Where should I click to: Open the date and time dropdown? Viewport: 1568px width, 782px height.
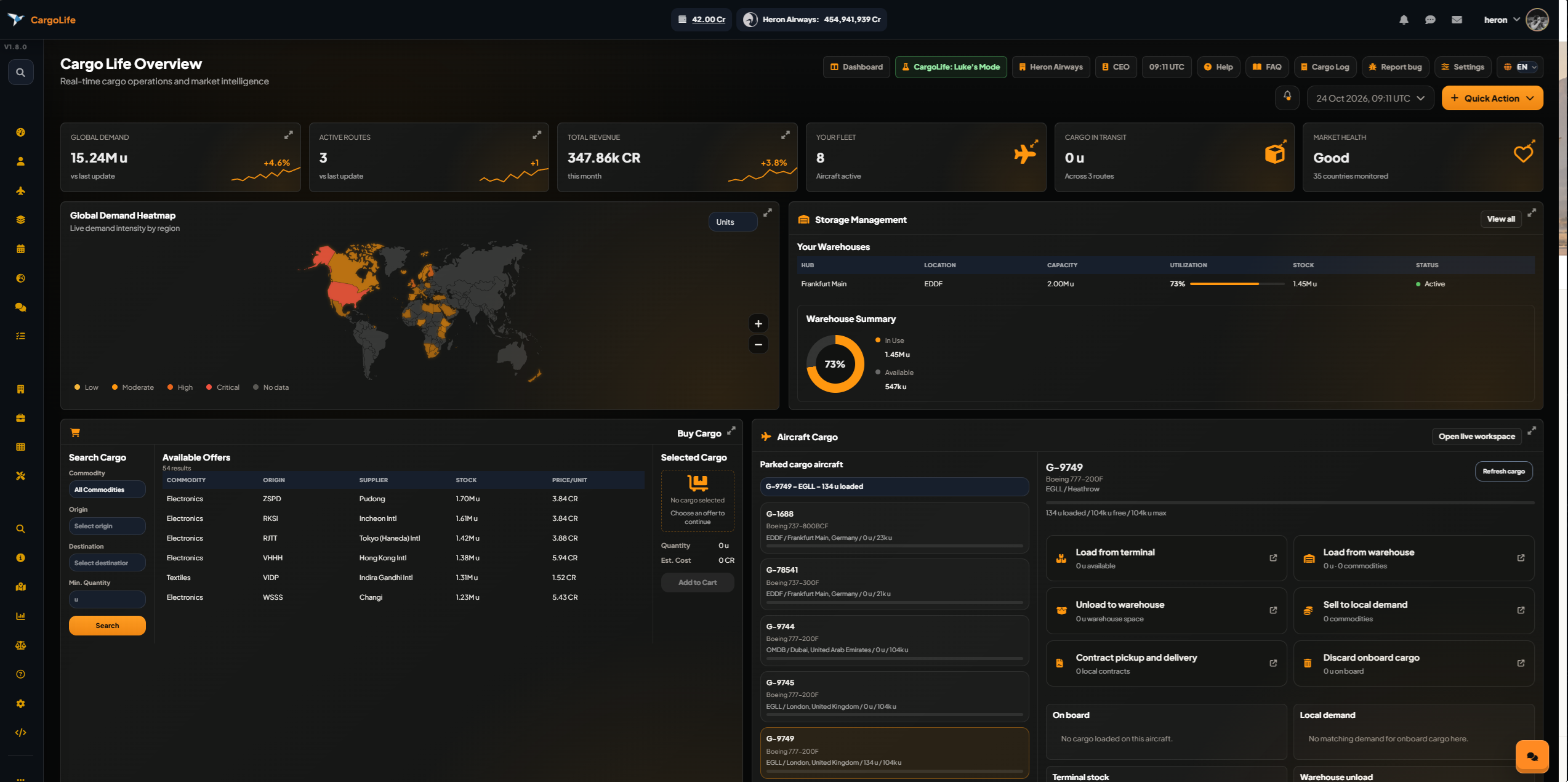[1370, 99]
